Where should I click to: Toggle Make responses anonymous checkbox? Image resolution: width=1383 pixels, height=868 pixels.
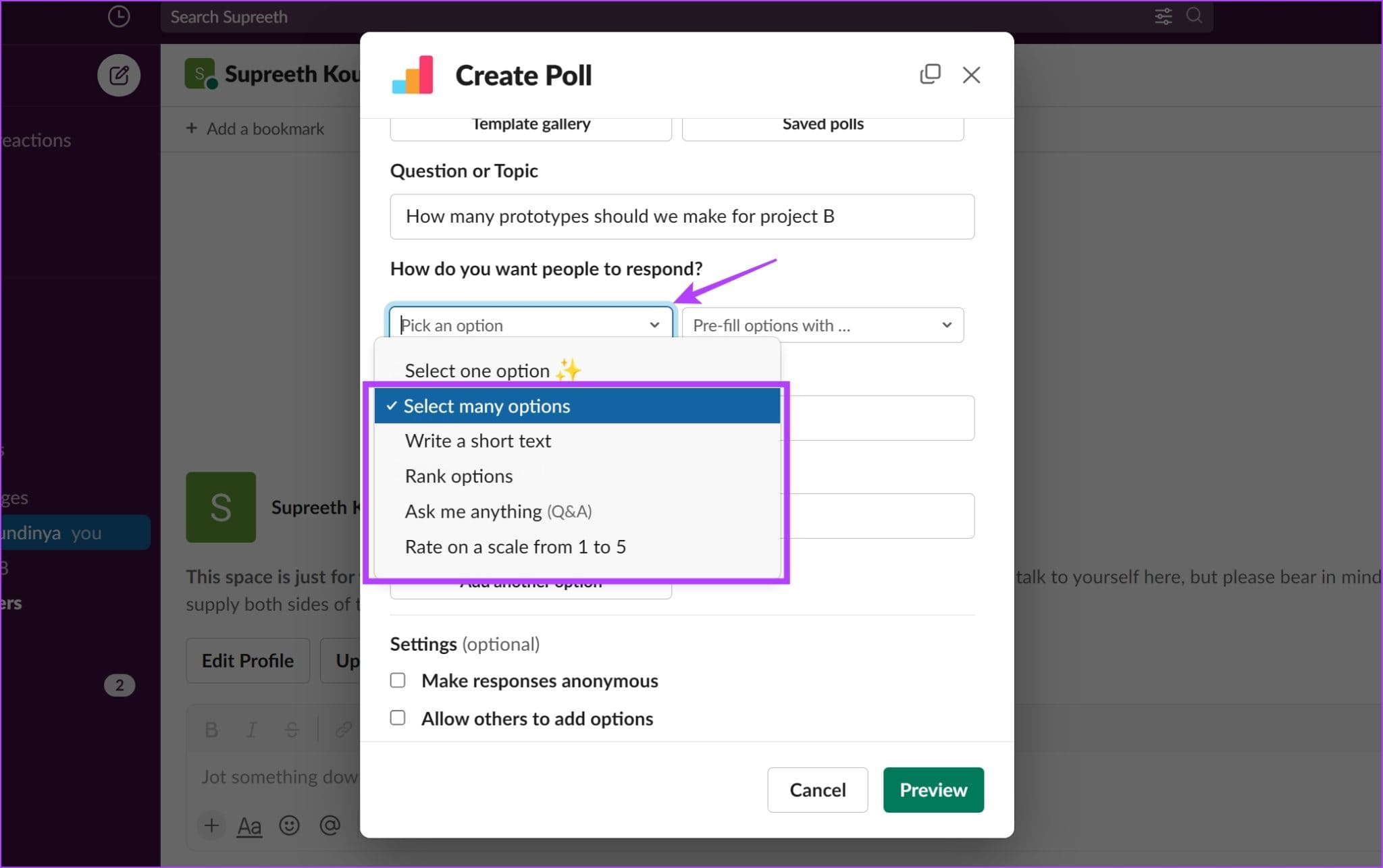tap(397, 681)
